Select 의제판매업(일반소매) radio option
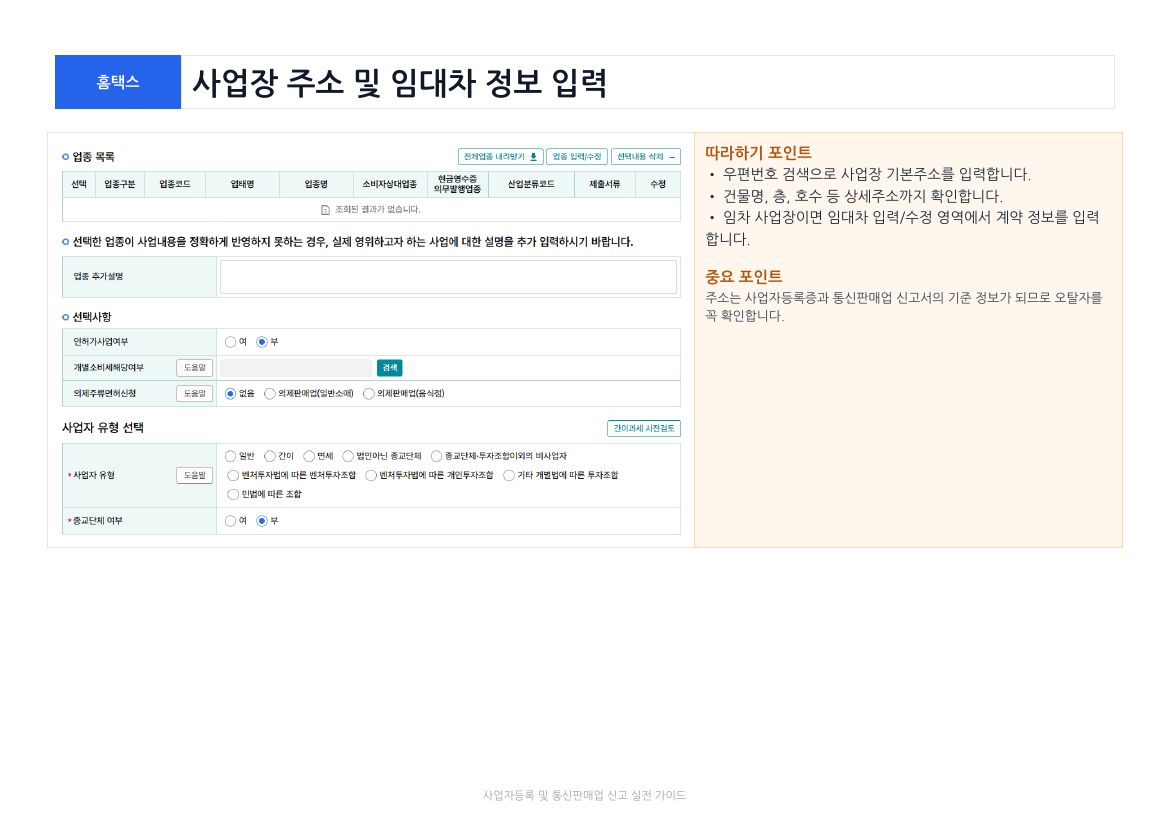 269,393
